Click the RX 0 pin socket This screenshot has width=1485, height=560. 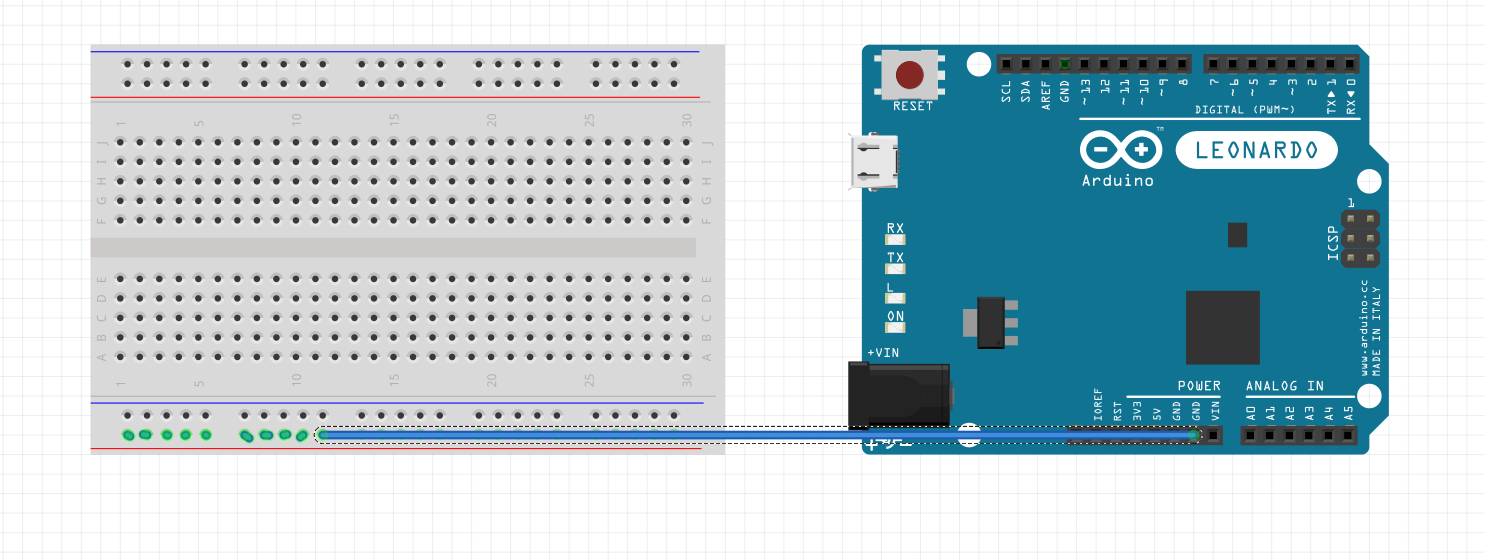coord(1351,64)
